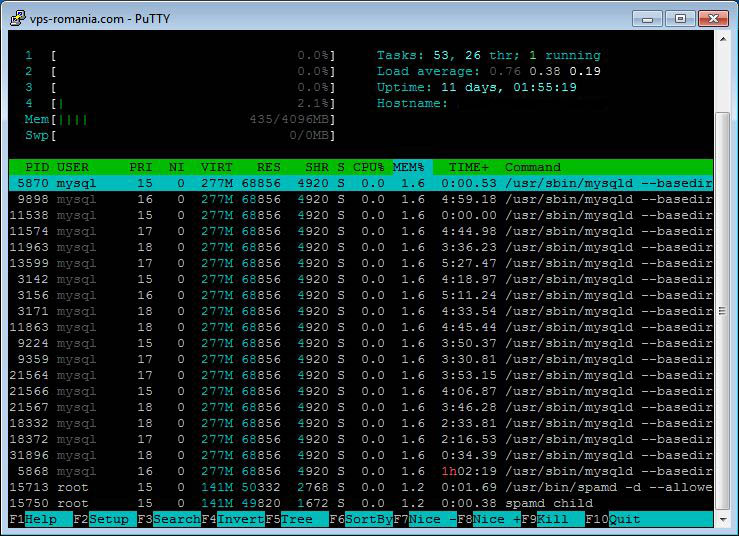Image resolution: width=739 pixels, height=536 pixels.
Task: Select process row with PID 18372
Action: click(361, 439)
